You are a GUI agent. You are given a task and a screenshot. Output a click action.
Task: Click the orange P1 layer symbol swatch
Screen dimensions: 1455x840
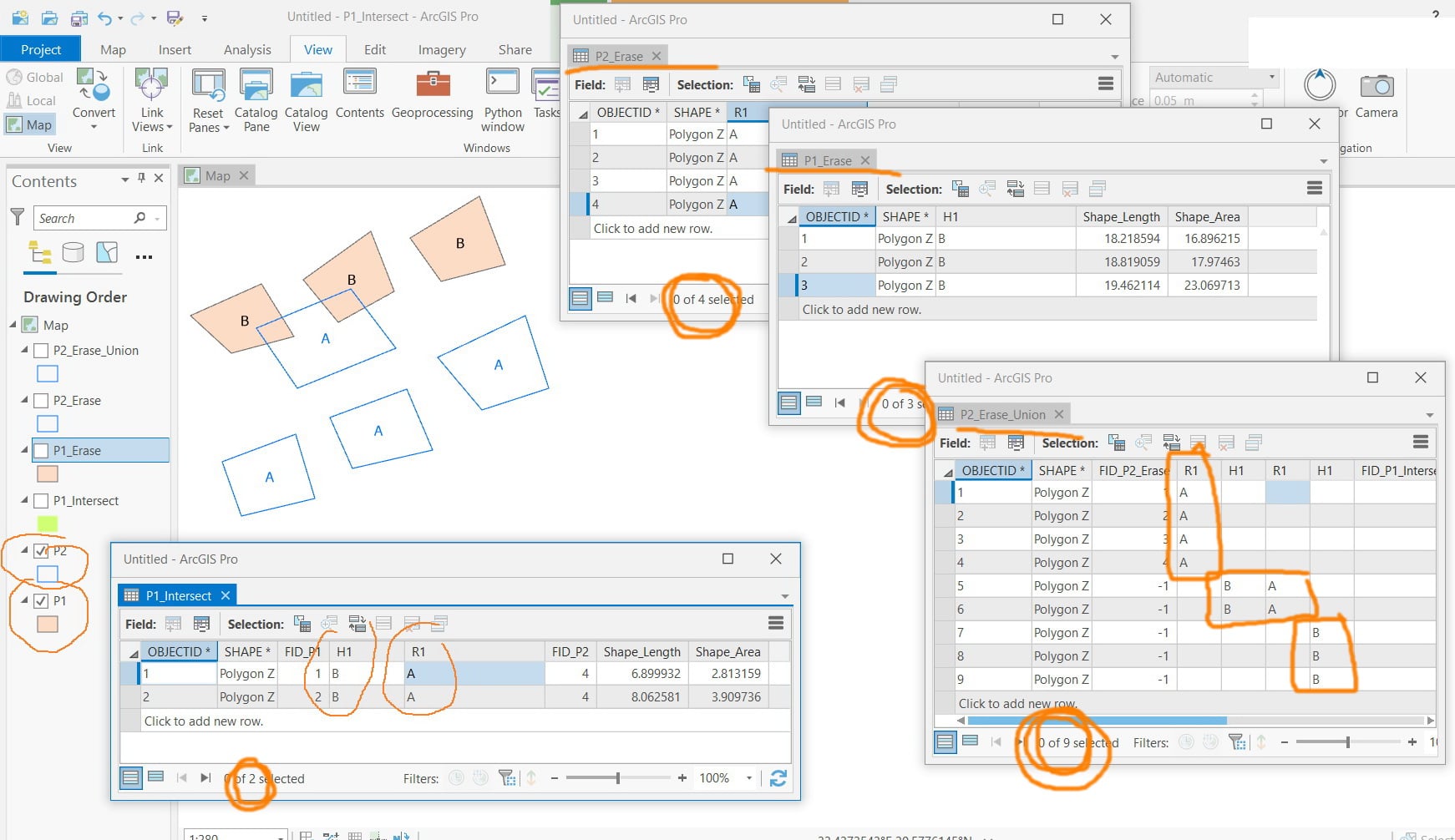[48, 624]
